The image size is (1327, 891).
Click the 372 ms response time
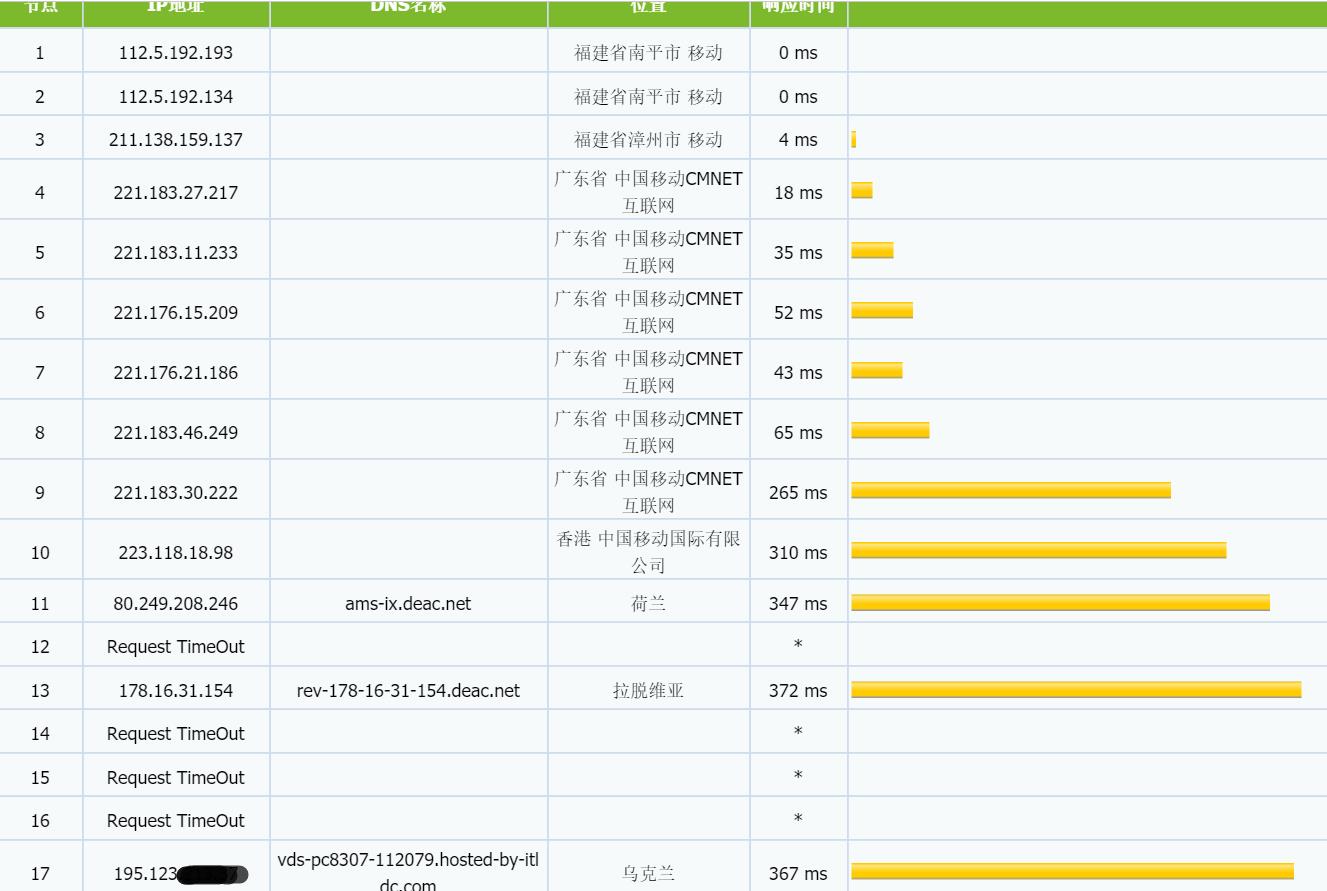(x=798, y=691)
